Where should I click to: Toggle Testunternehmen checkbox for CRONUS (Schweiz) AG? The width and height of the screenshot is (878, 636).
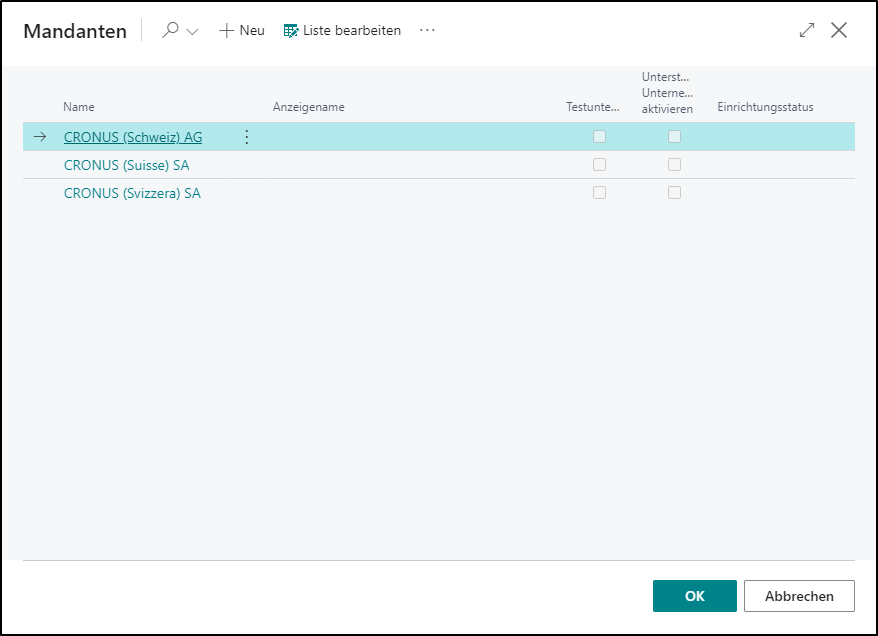point(599,137)
